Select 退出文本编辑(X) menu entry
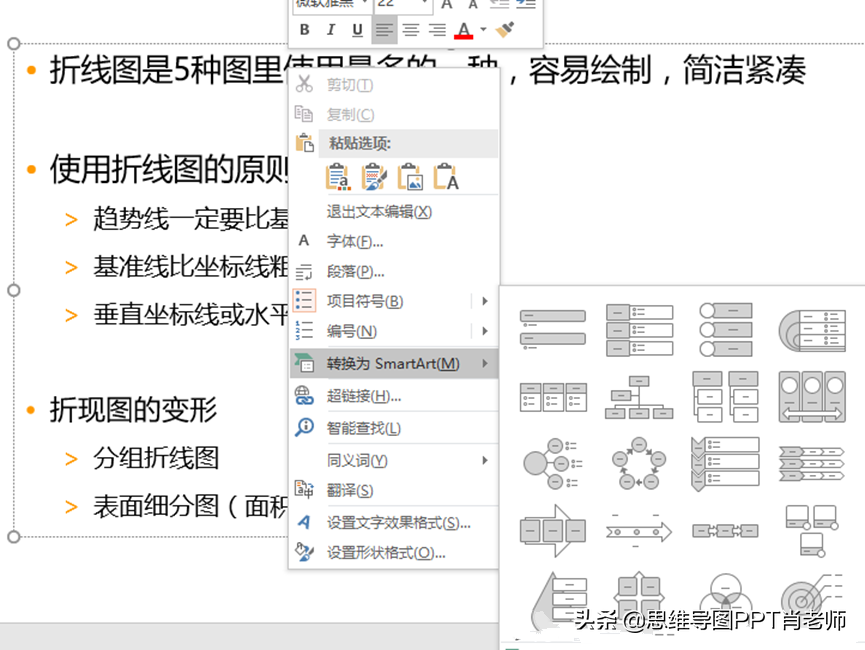The image size is (865, 650). point(395,212)
